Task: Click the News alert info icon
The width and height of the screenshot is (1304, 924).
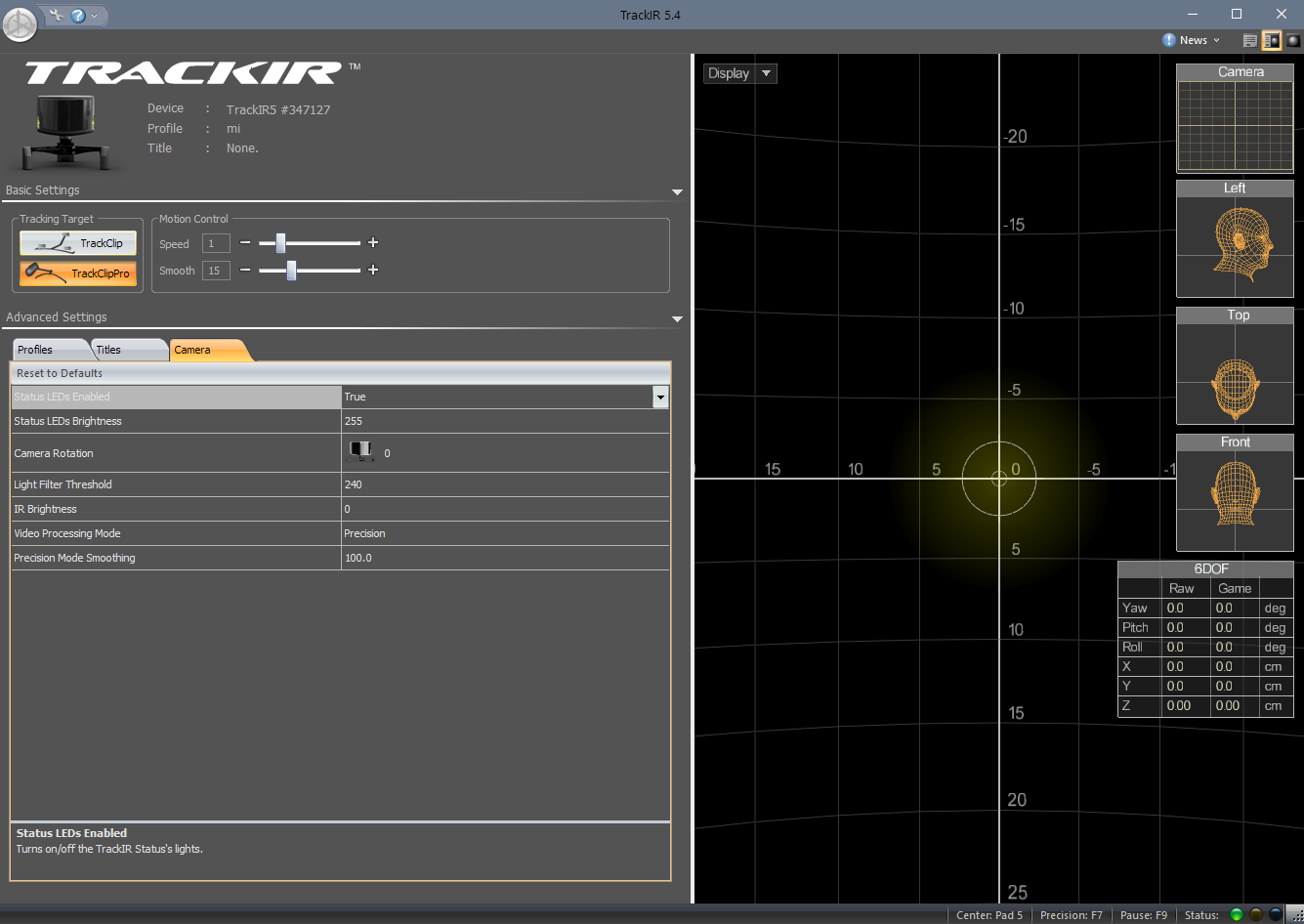Action: coord(1168,40)
